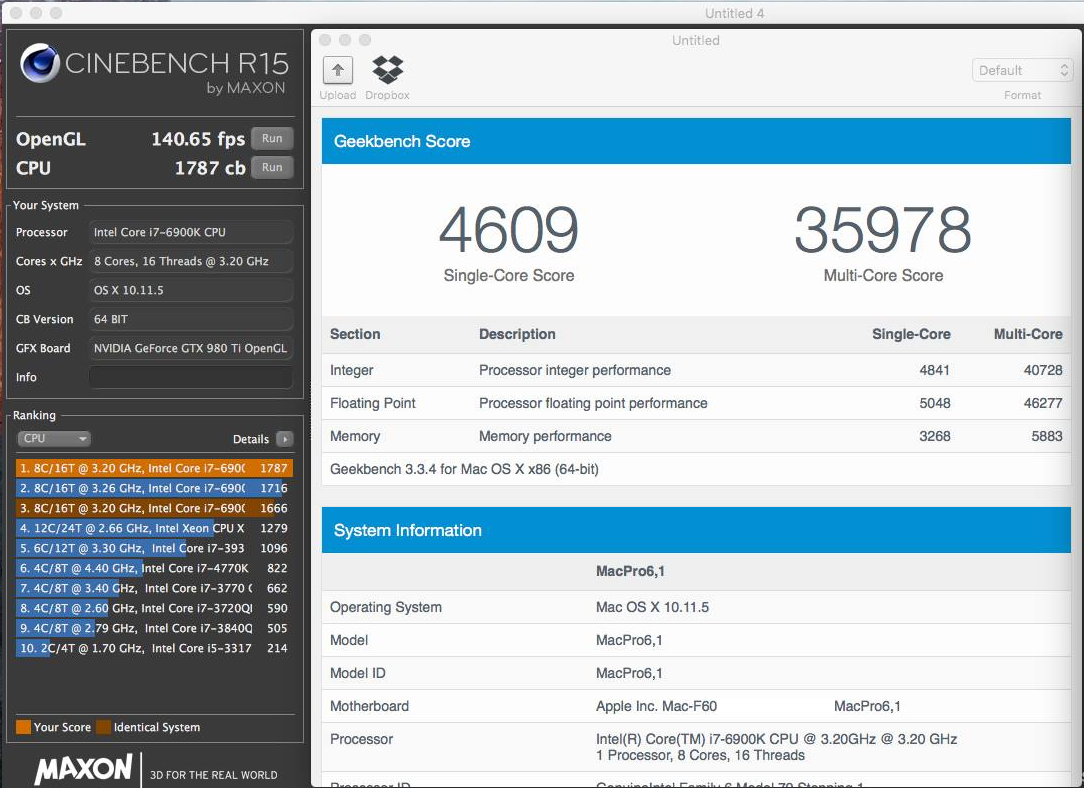The width and height of the screenshot is (1084, 788).
Task: Click the Single-Core column header
Action: click(x=911, y=334)
